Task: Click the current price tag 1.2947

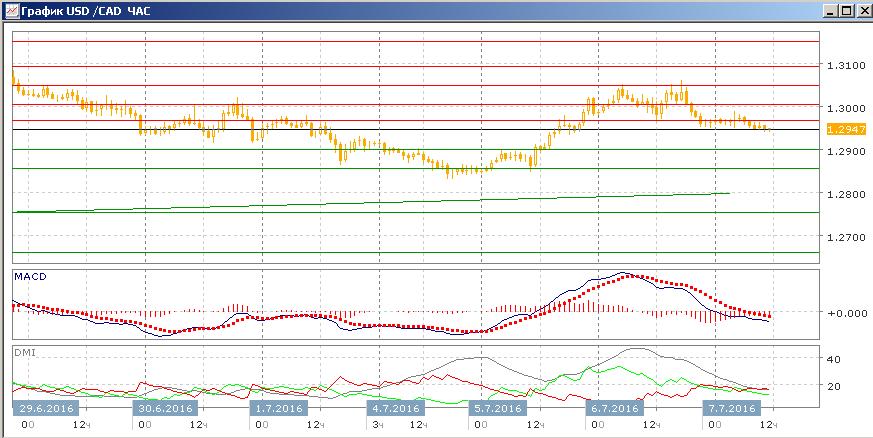Action: [x=840, y=129]
